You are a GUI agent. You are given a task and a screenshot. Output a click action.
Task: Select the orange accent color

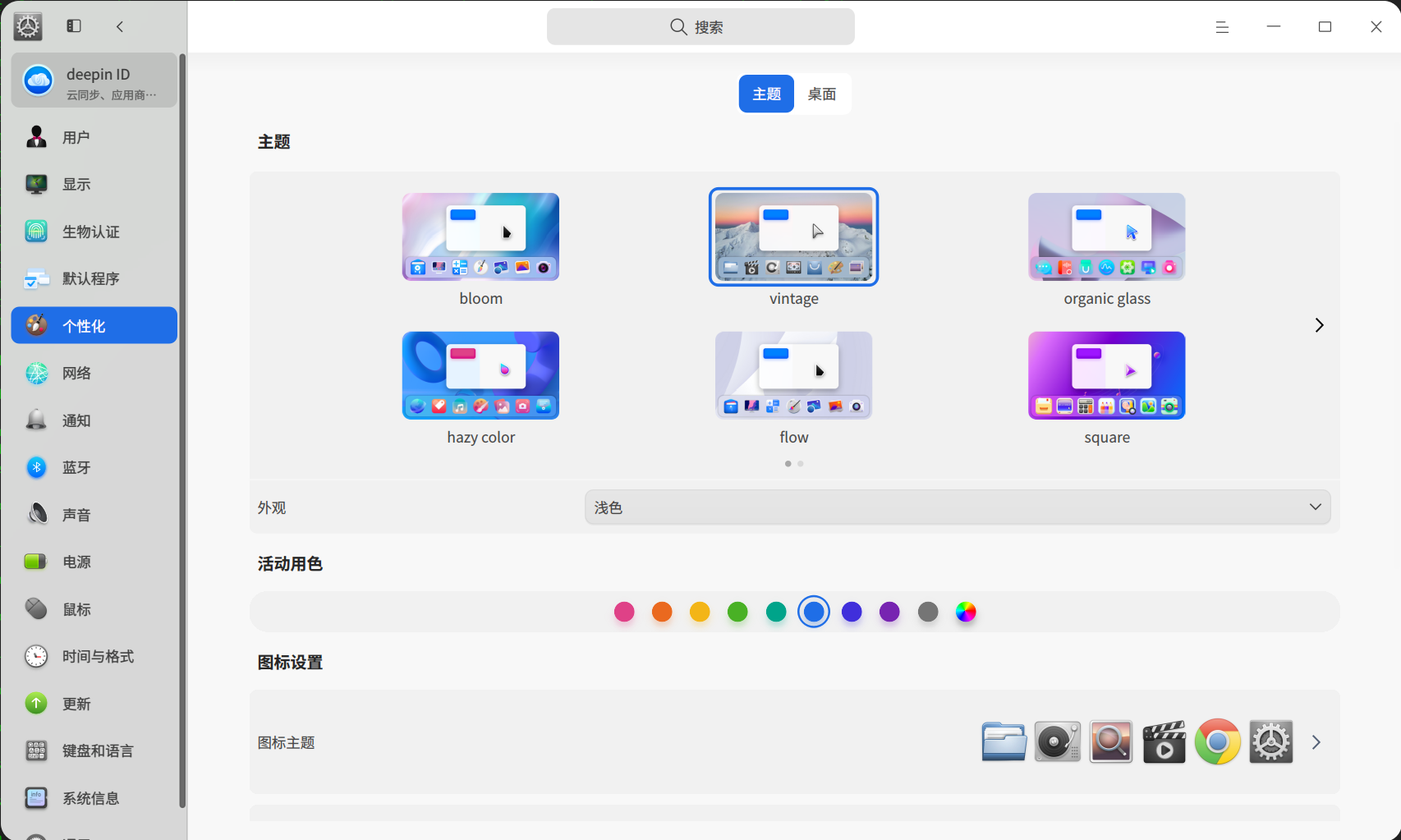click(662, 612)
